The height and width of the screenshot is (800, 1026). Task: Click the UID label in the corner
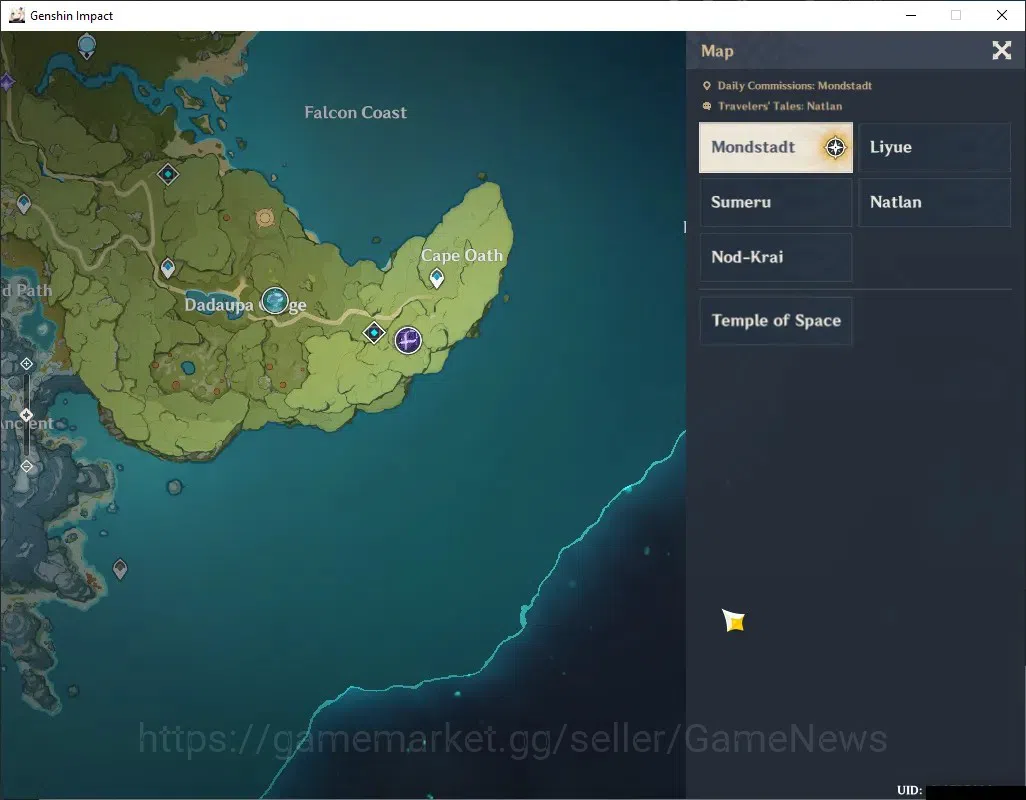[x=910, y=790]
